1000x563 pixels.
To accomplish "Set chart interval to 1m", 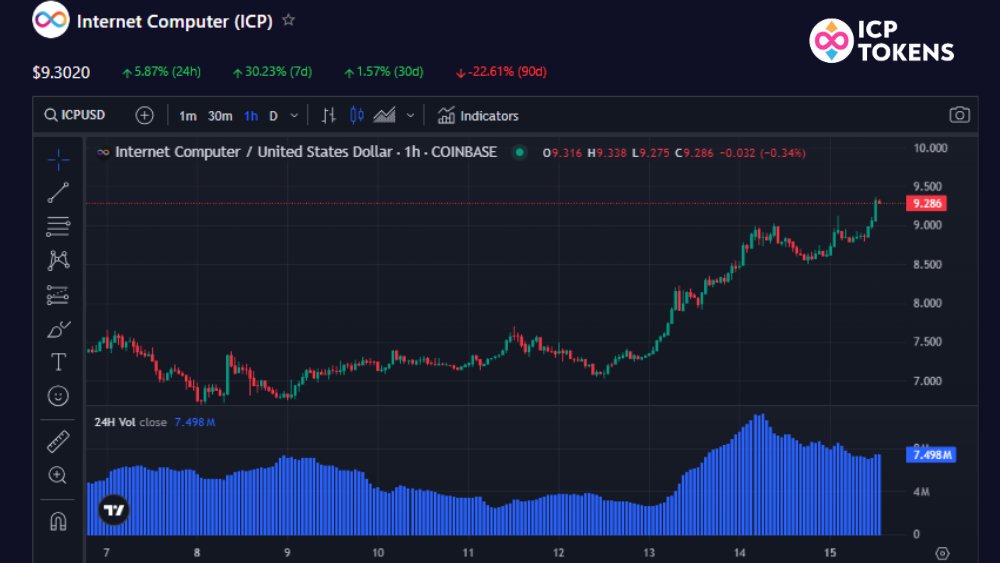I will [x=188, y=116].
